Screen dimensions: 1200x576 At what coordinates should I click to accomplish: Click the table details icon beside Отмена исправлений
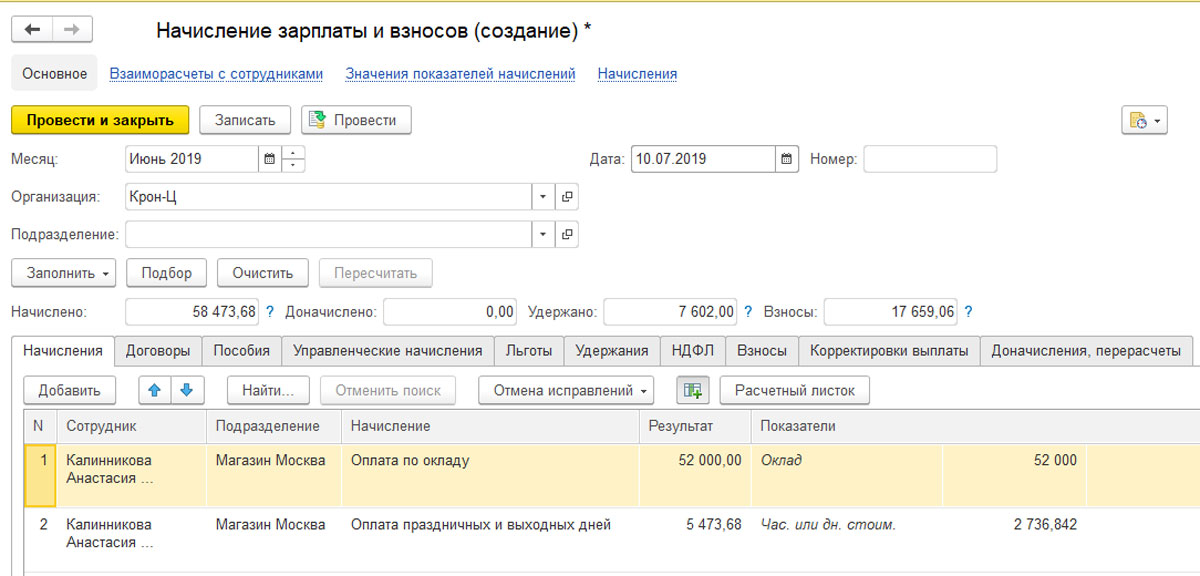click(x=693, y=390)
